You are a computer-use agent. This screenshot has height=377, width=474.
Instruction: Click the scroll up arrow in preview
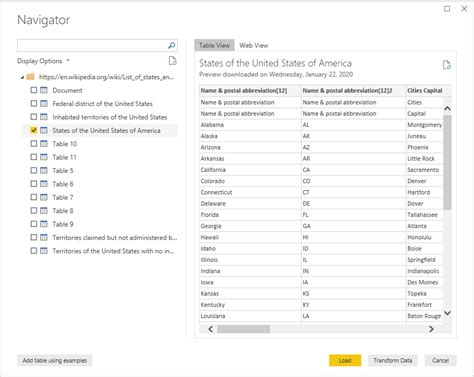pyautogui.click(x=447, y=108)
